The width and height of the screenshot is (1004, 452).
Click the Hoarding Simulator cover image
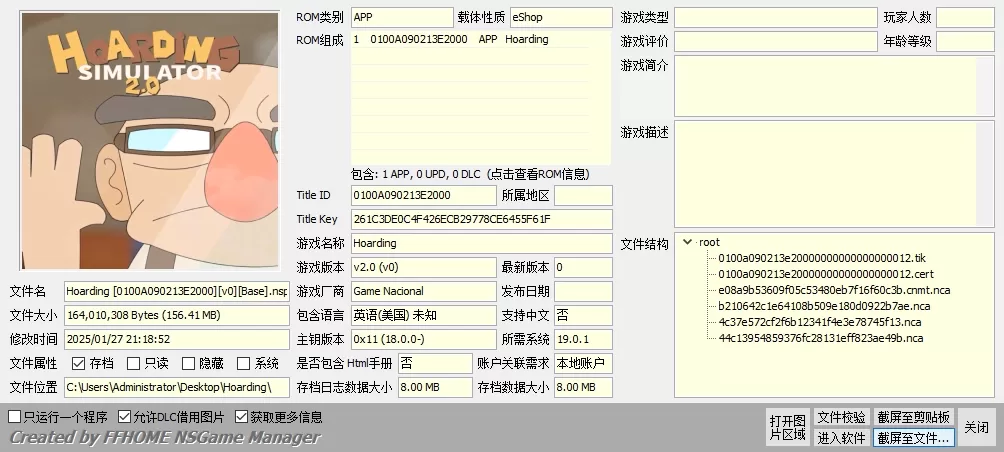[x=150, y=140]
